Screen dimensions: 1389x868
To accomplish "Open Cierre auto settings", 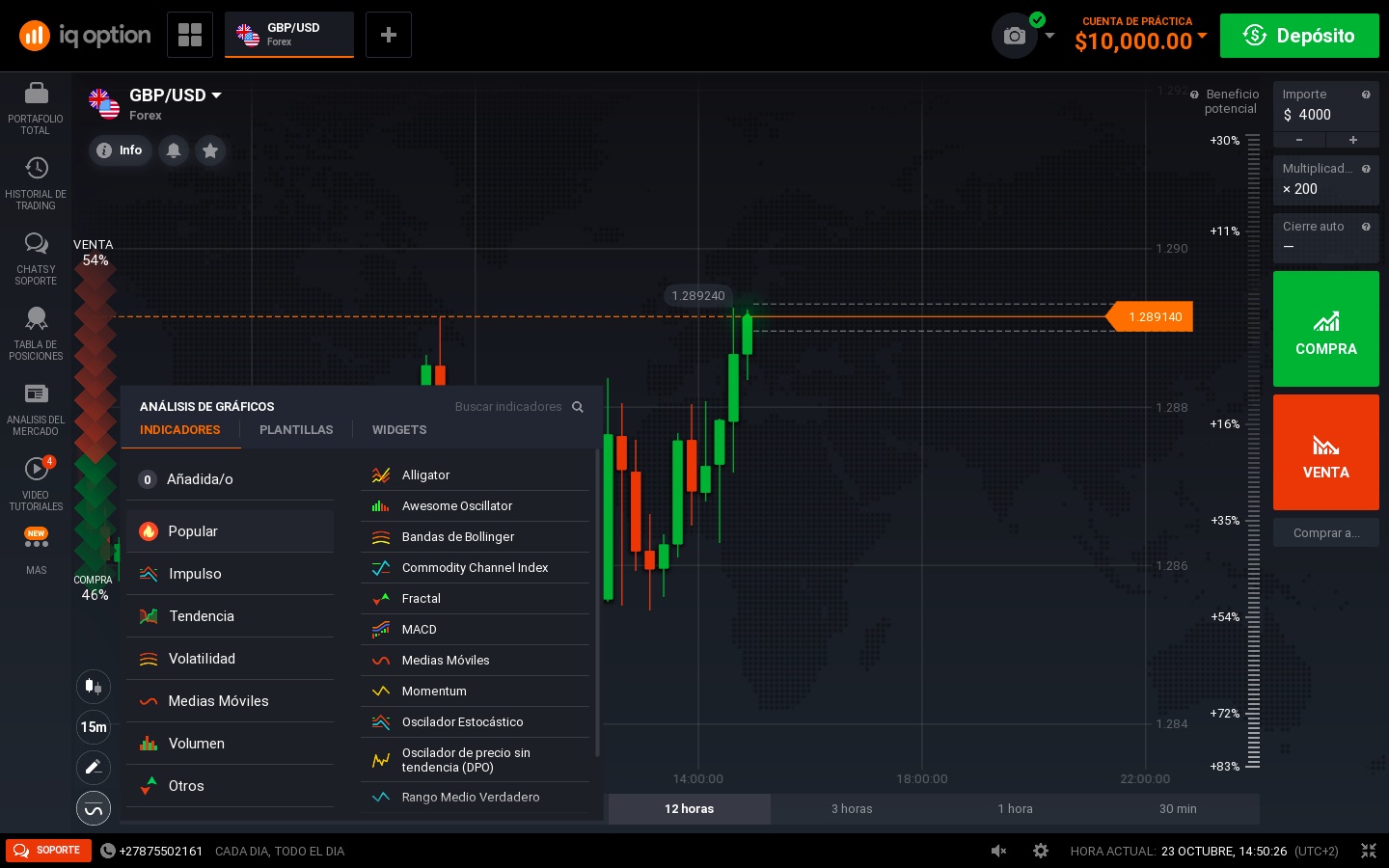I will 1326,237.
